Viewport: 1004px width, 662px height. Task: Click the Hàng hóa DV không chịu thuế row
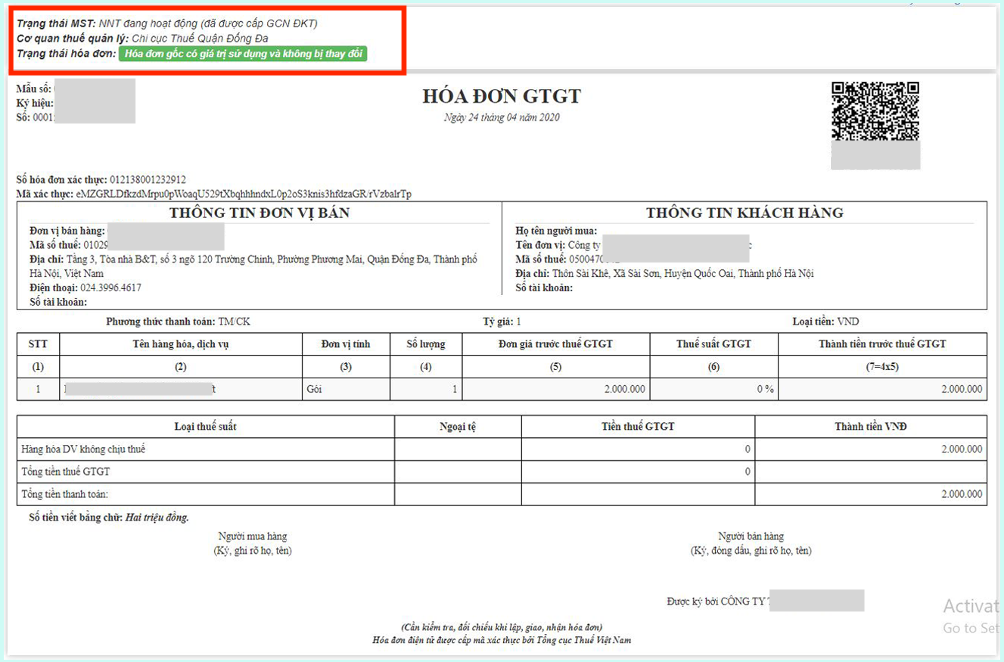501,449
